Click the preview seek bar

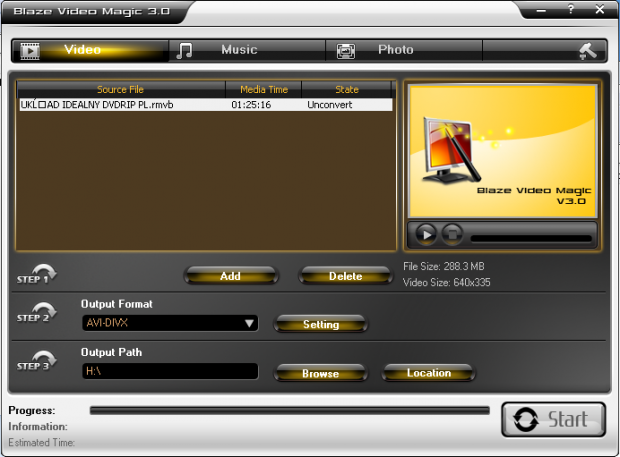[x=531, y=238]
